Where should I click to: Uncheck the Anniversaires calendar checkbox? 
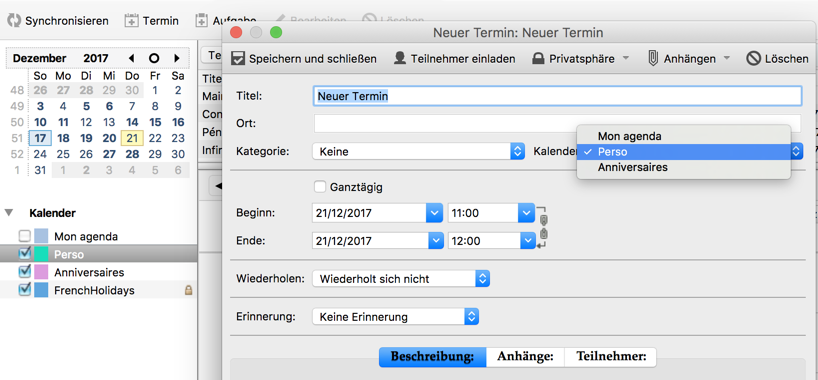pos(25,272)
